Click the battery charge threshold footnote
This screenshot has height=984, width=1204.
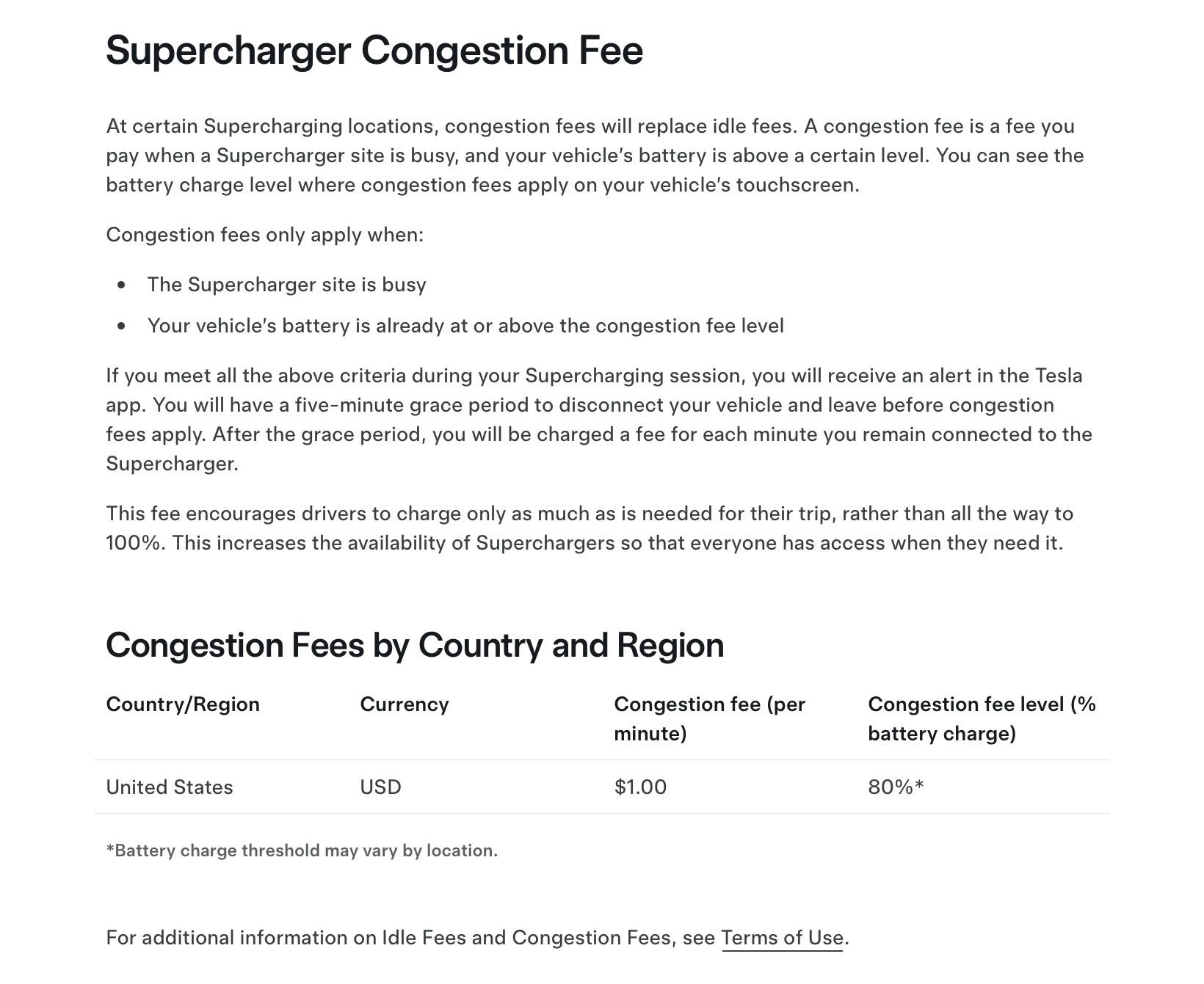tap(302, 850)
